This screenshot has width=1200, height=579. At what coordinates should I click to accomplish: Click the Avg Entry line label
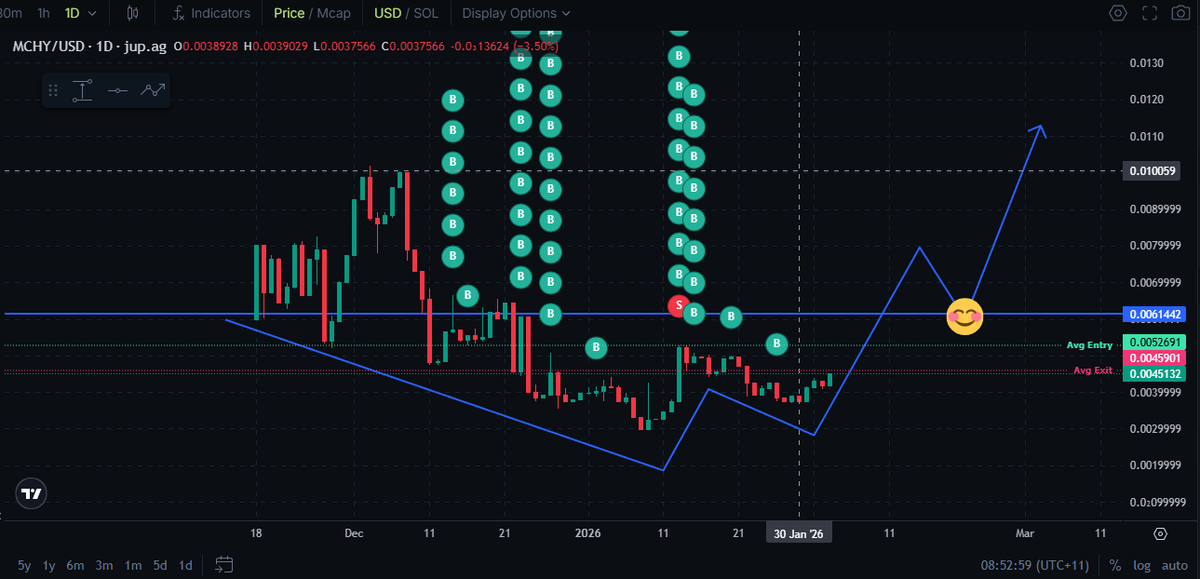coord(1089,345)
